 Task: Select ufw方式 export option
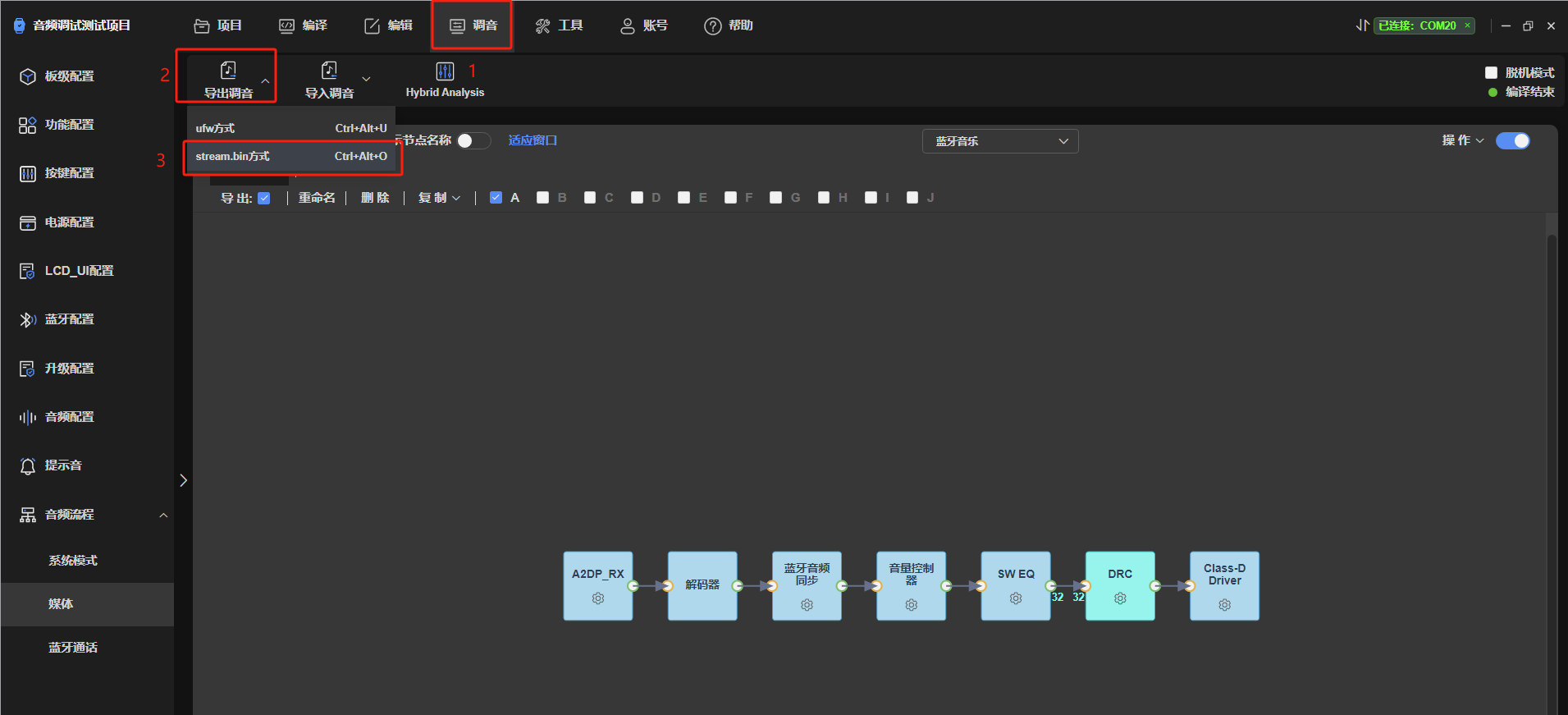pos(291,128)
